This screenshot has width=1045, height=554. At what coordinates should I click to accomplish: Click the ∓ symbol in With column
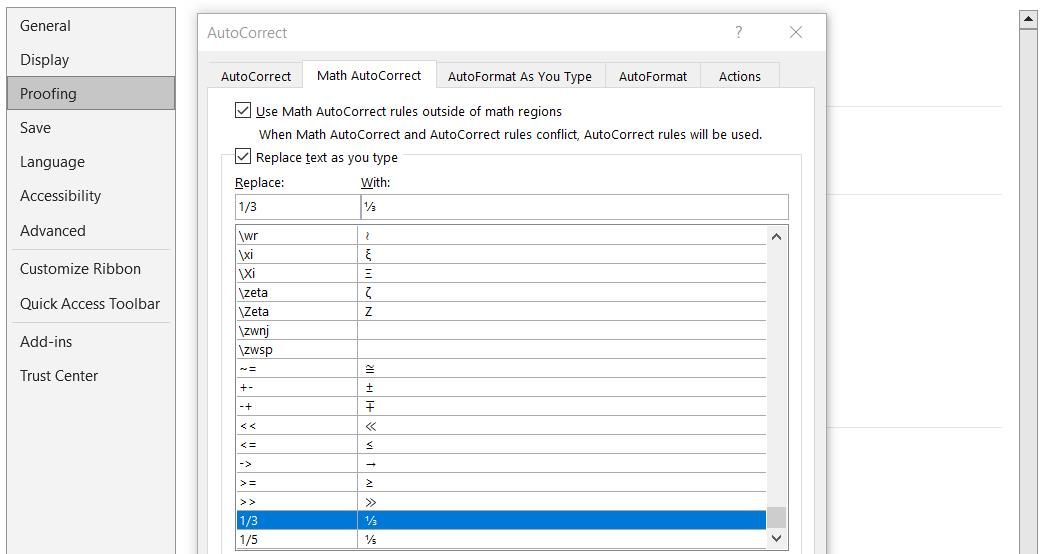tap(369, 407)
